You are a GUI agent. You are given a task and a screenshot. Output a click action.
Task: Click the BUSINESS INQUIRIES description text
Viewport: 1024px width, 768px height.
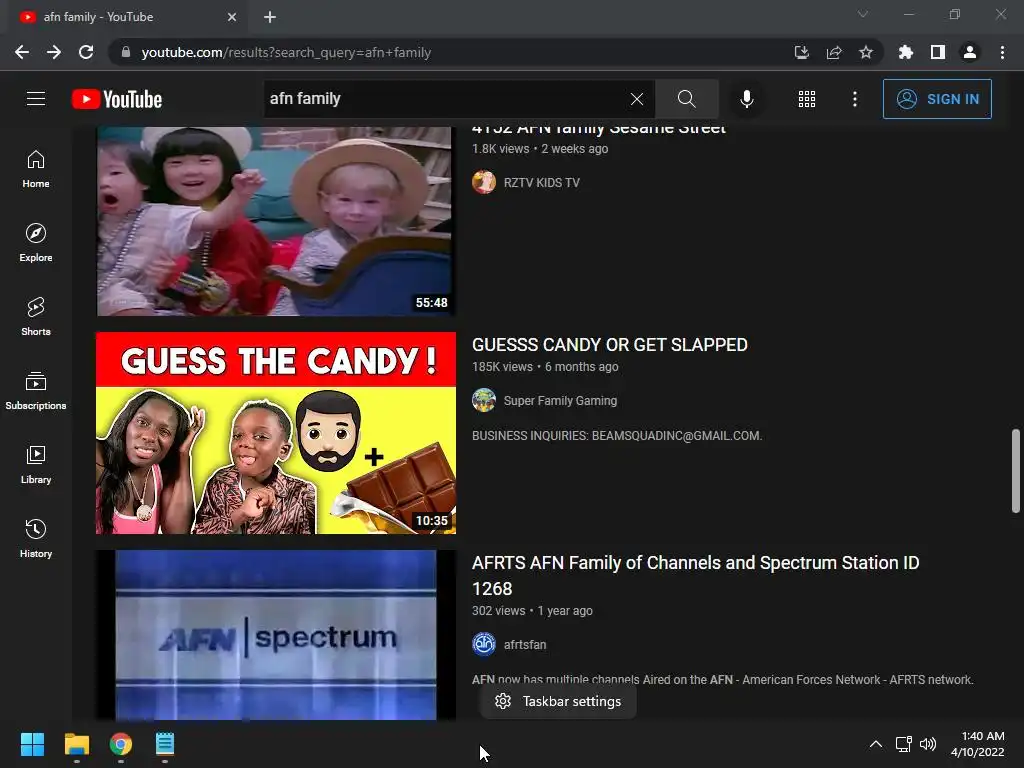616,436
